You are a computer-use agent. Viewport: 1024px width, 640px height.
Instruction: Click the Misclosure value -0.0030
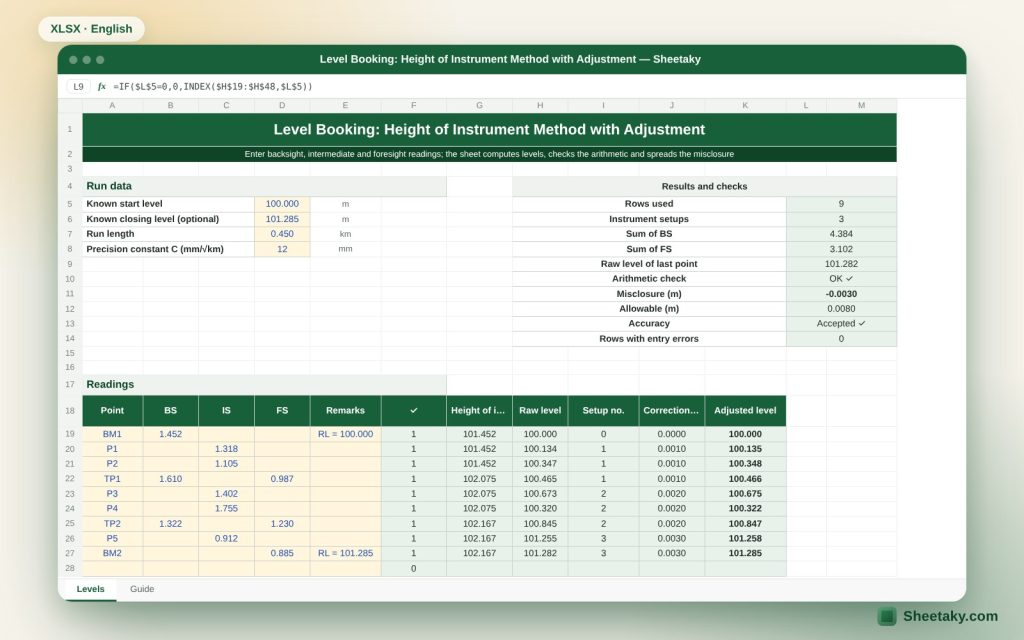pyautogui.click(x=841, y=294)
